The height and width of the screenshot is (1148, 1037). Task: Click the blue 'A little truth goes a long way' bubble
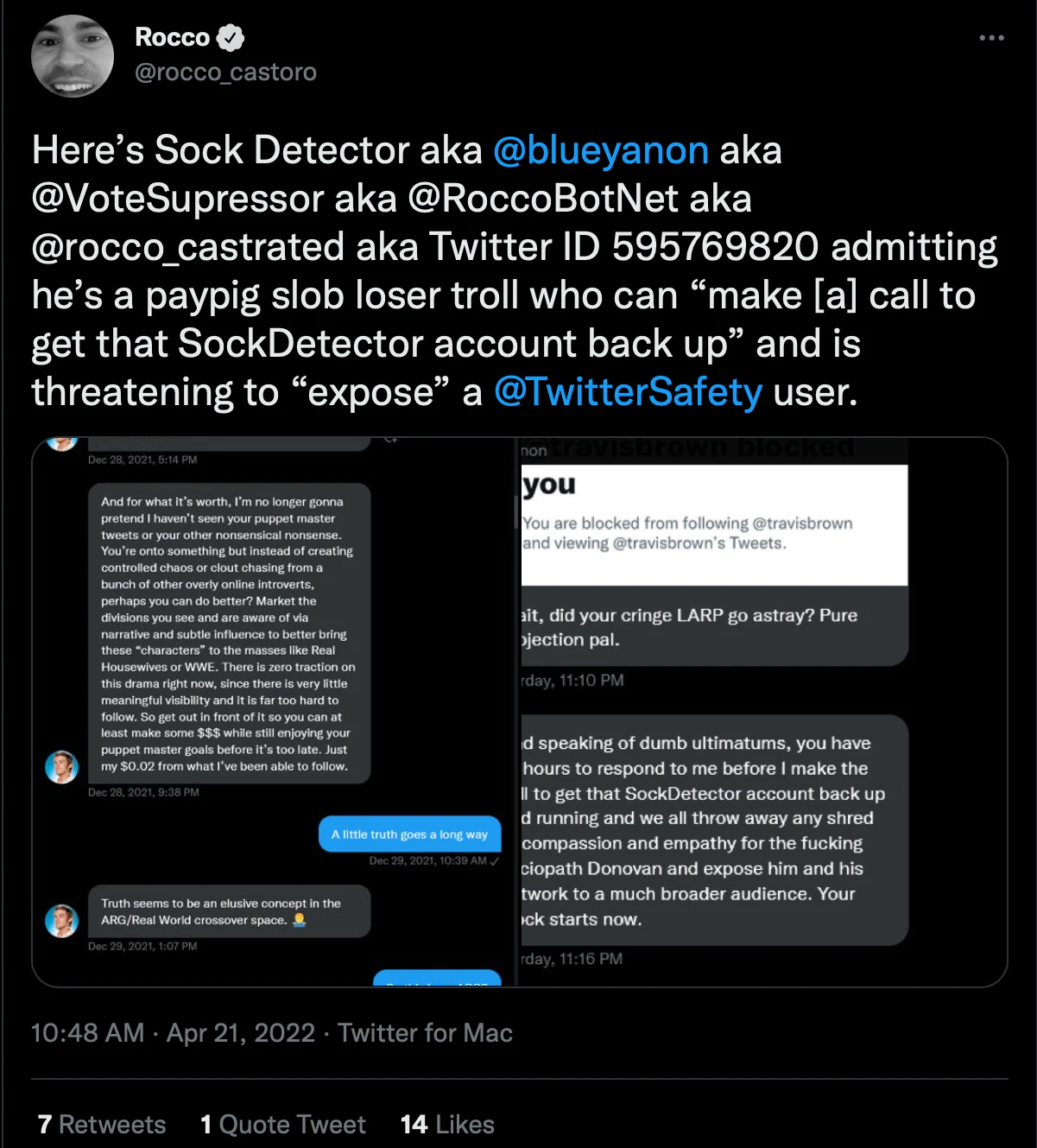tap(409, 834)
